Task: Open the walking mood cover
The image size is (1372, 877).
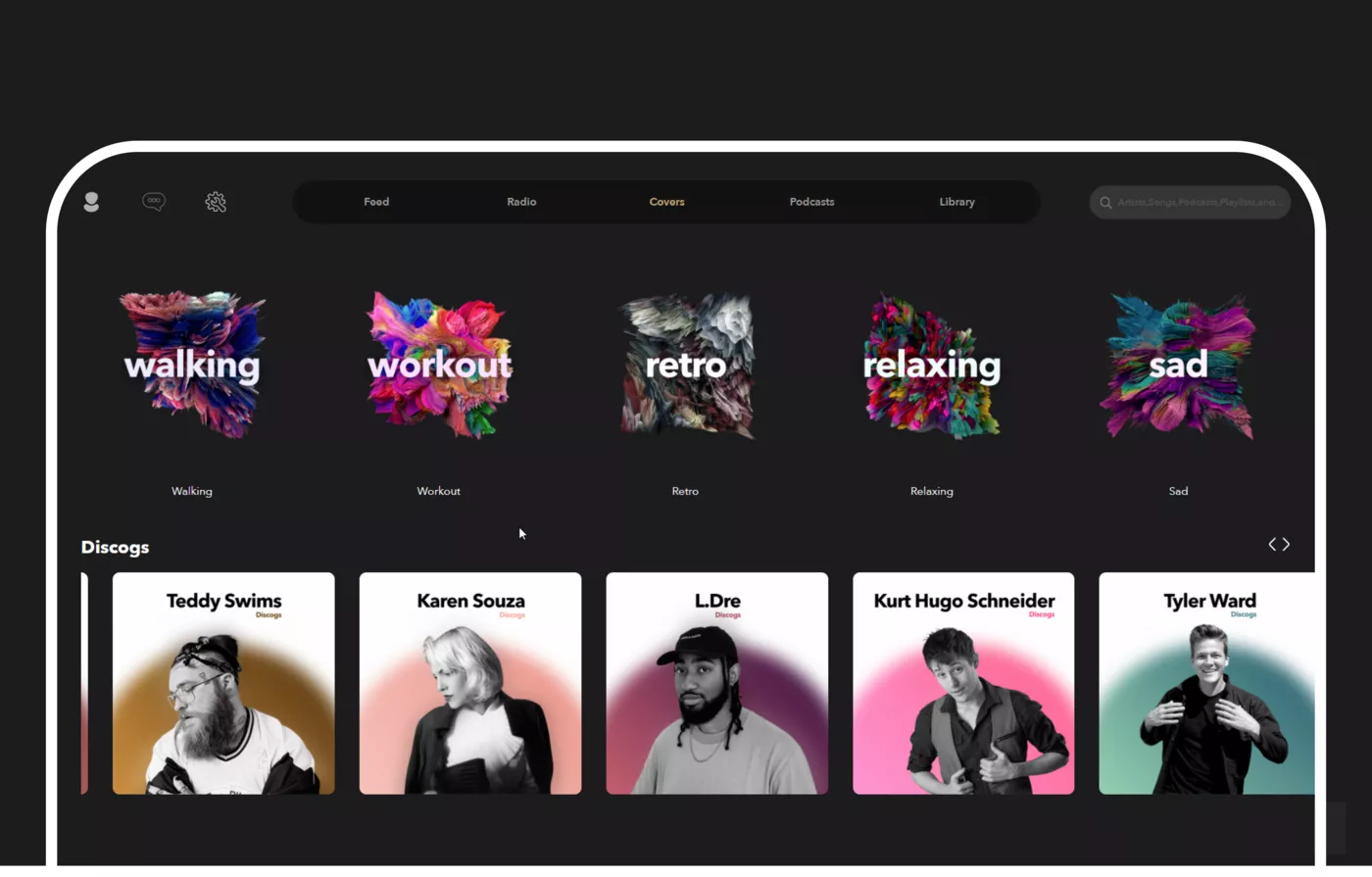Action: point(192,365)
